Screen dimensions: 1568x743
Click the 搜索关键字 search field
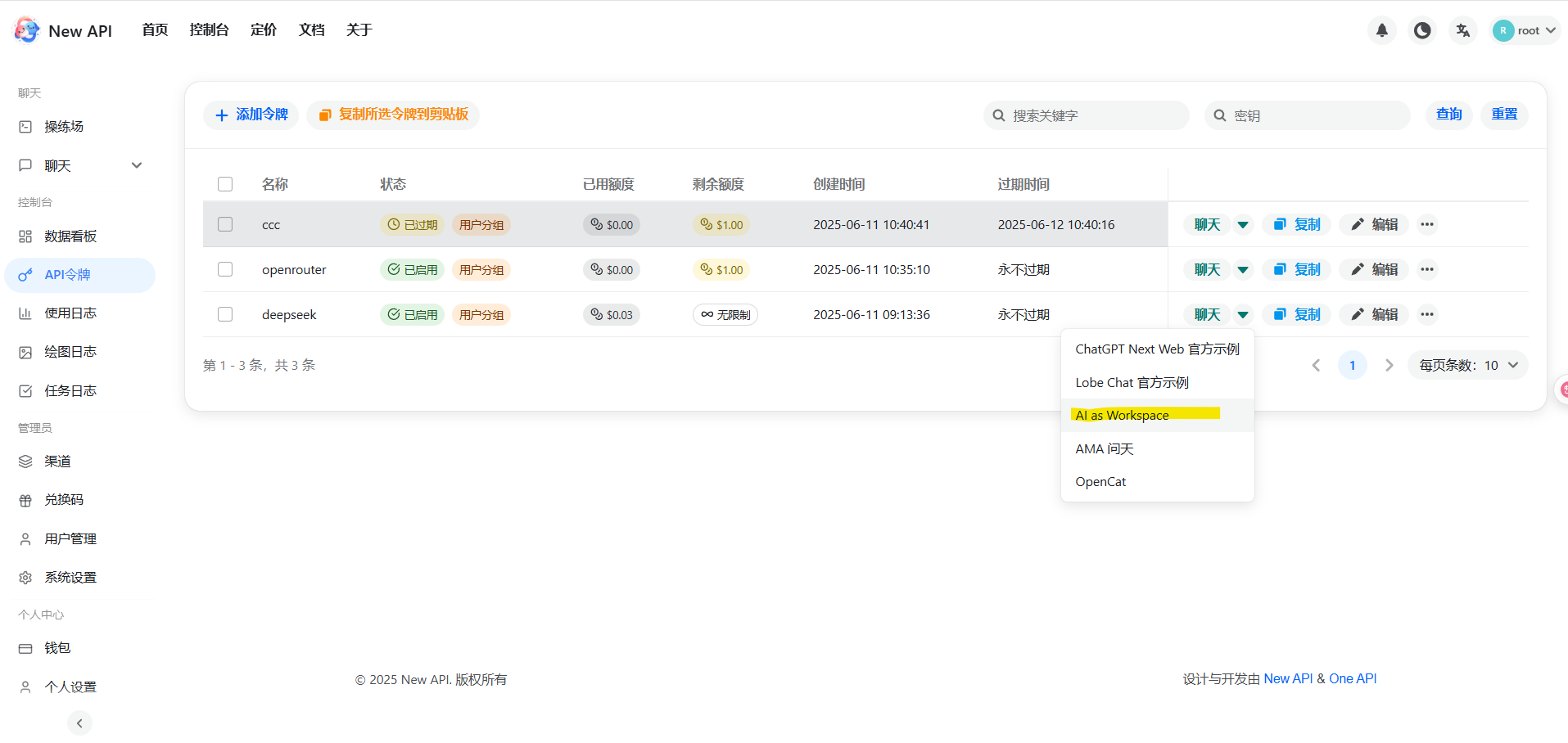[1087, 115]
